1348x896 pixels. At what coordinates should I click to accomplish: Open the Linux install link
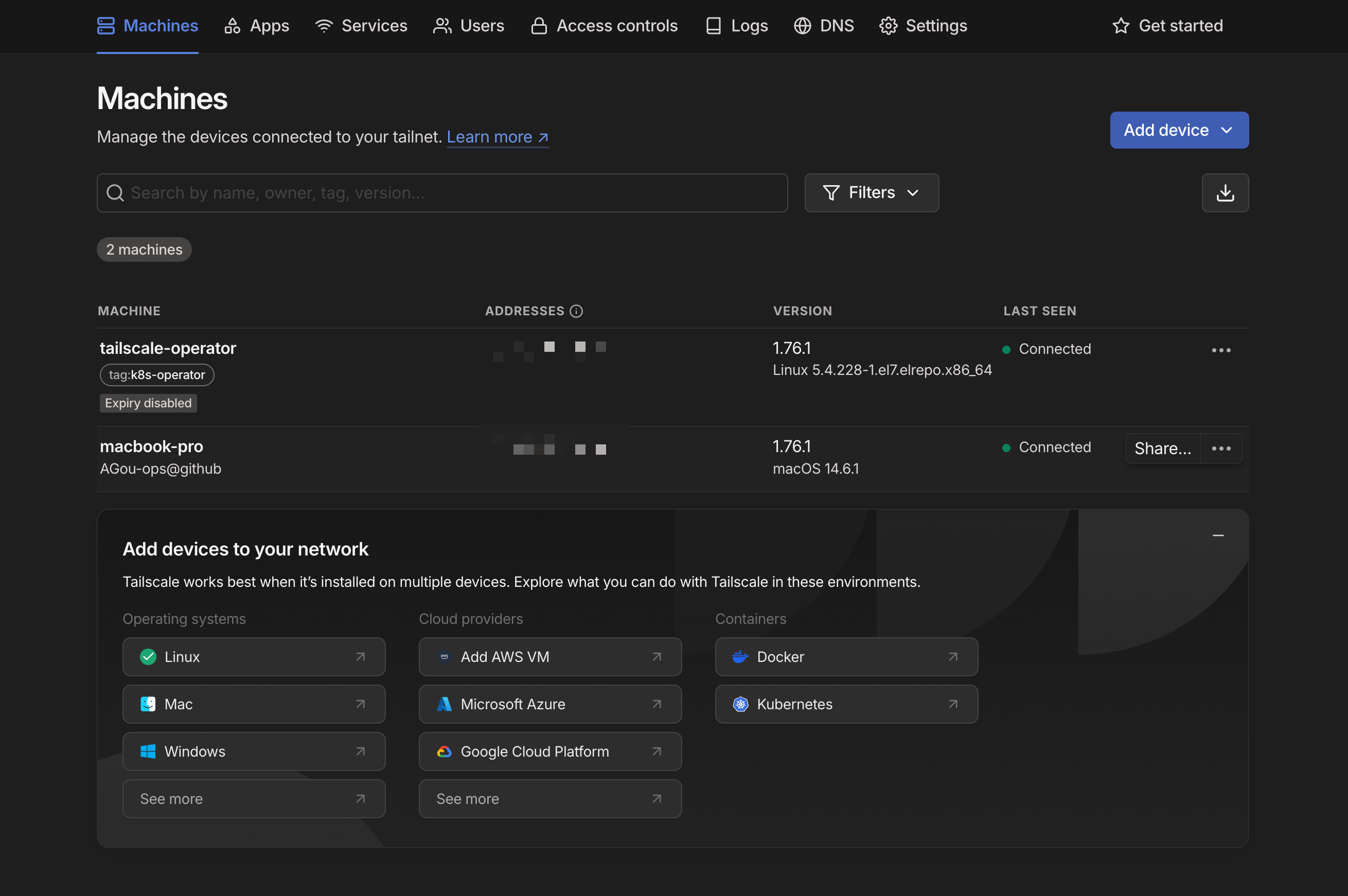(x=254, y=657)
